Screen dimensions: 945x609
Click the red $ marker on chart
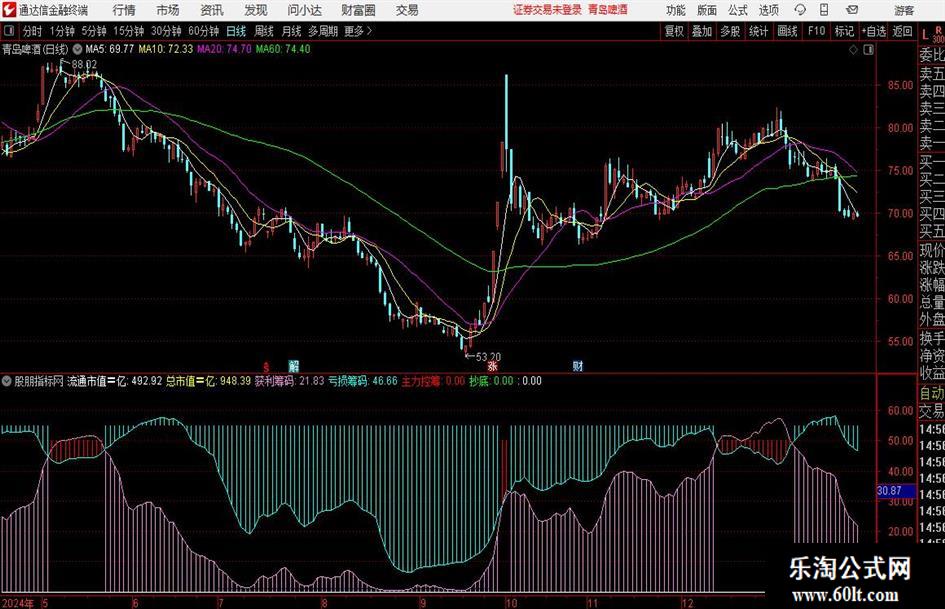pos(266,366)
